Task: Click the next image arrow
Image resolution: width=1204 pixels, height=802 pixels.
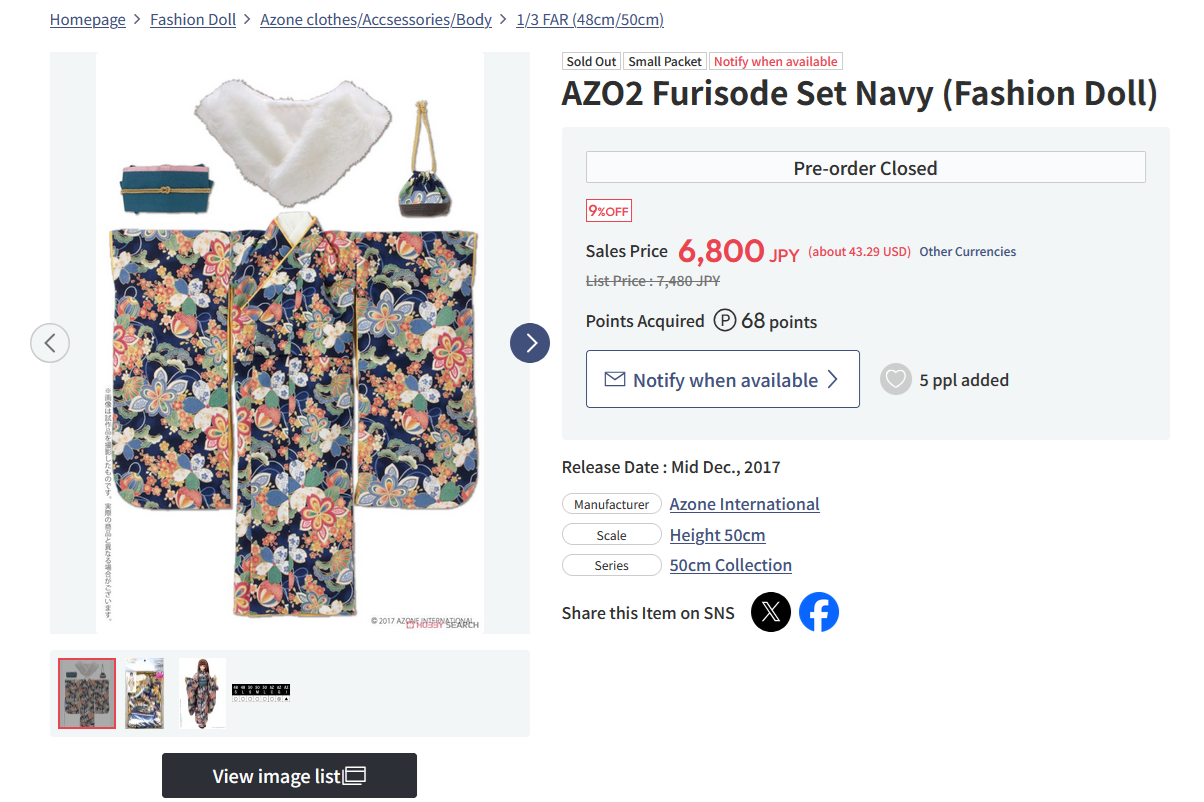Action: coord(530,343)
